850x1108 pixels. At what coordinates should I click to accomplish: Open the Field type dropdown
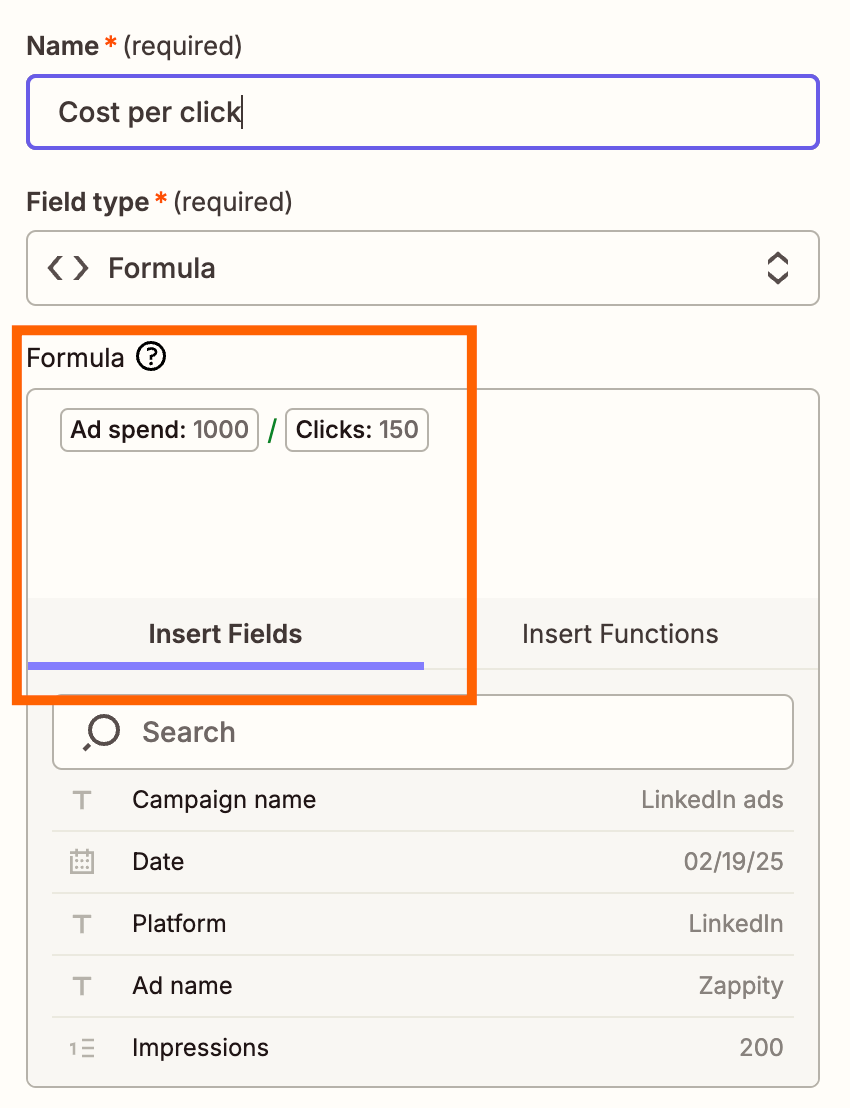tap(422, 268)
